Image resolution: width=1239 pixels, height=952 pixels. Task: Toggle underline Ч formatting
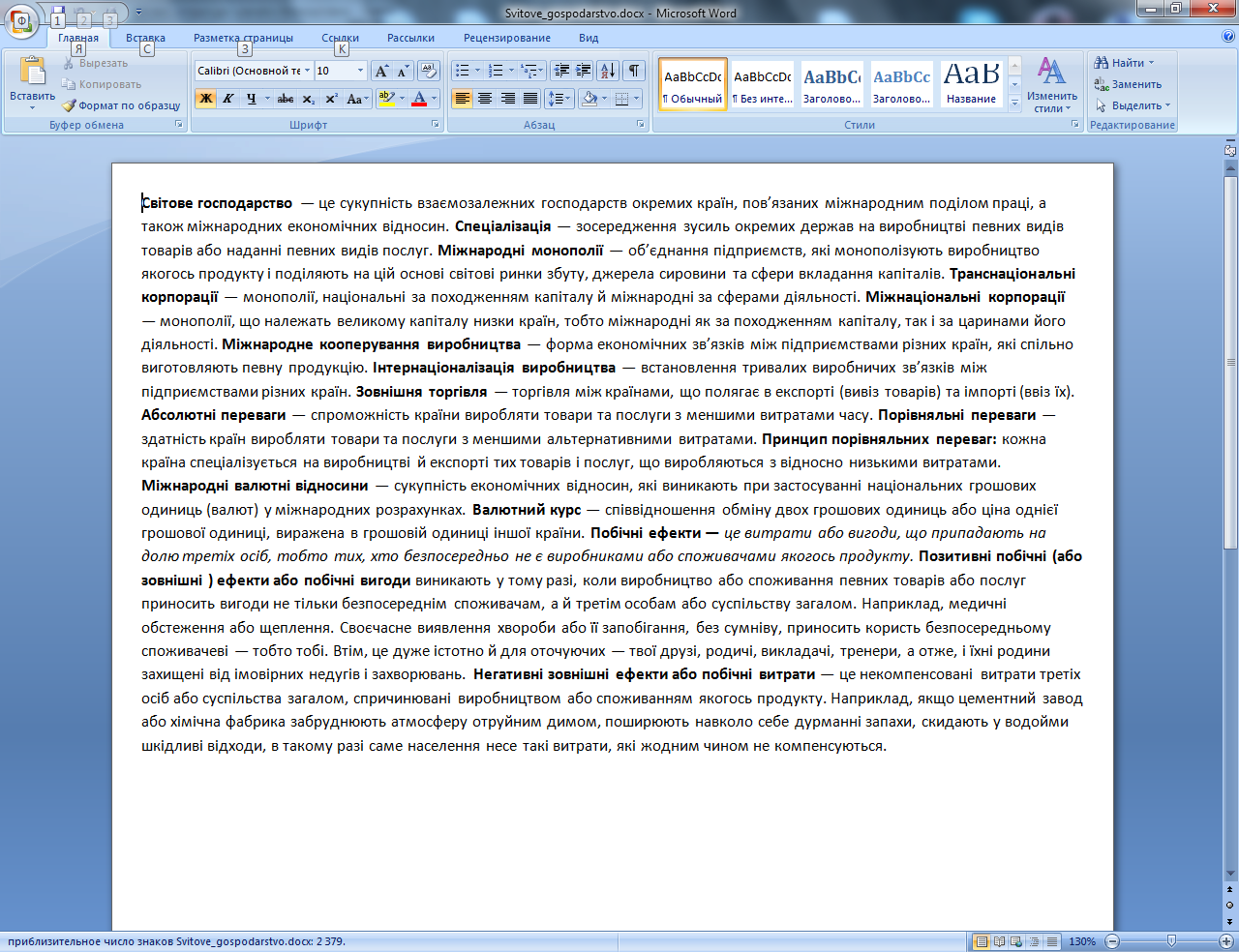(252, 99)
